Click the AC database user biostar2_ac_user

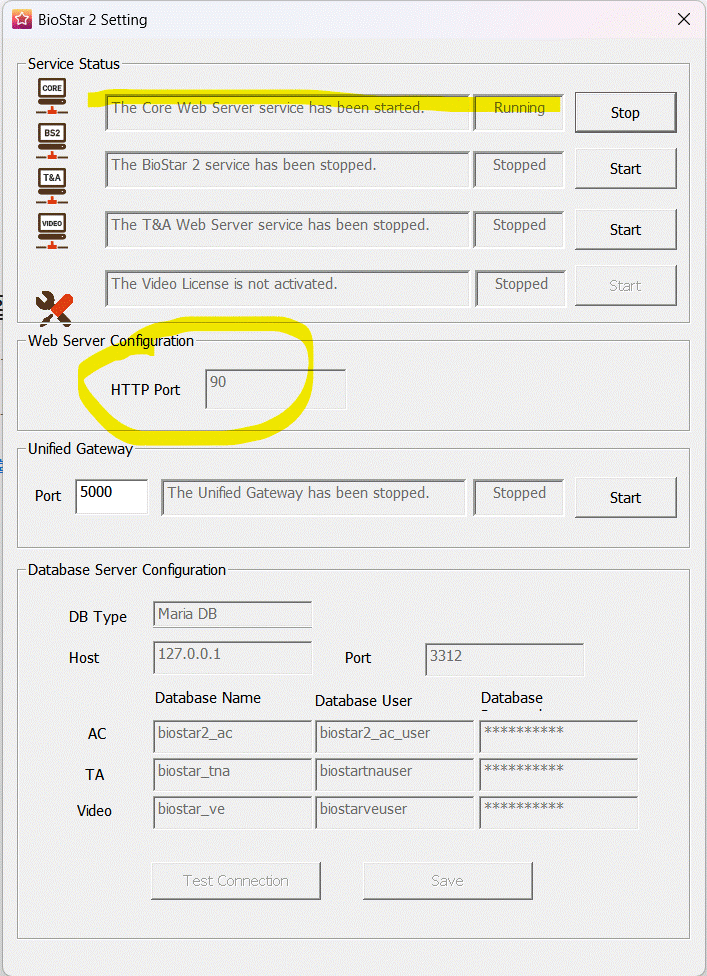tap(395, 736)
